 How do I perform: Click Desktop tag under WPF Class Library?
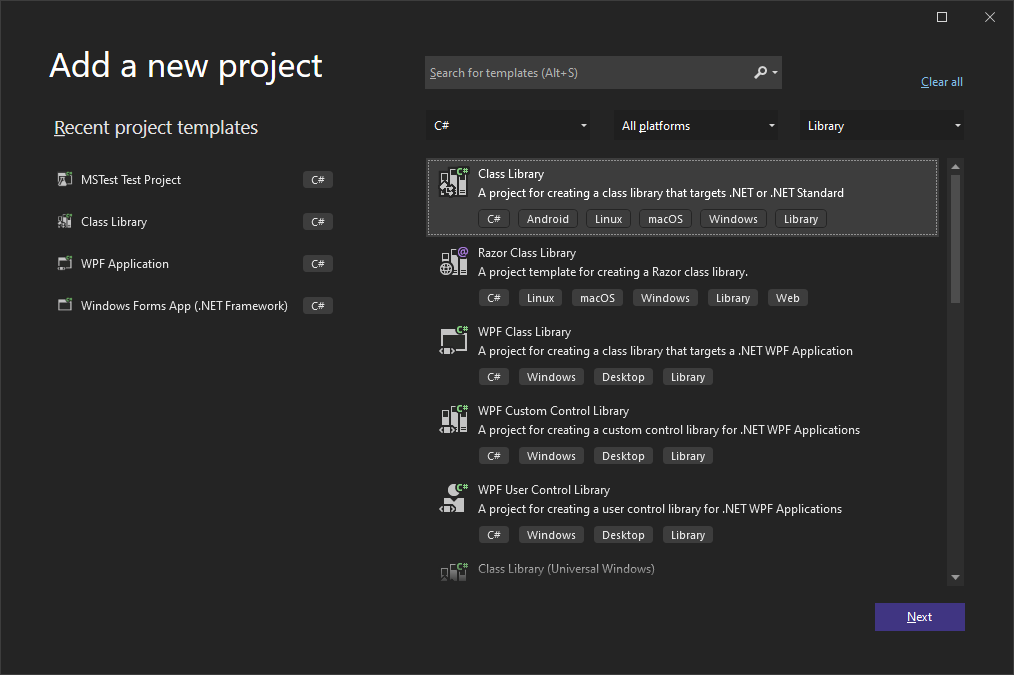click(623, 377)
